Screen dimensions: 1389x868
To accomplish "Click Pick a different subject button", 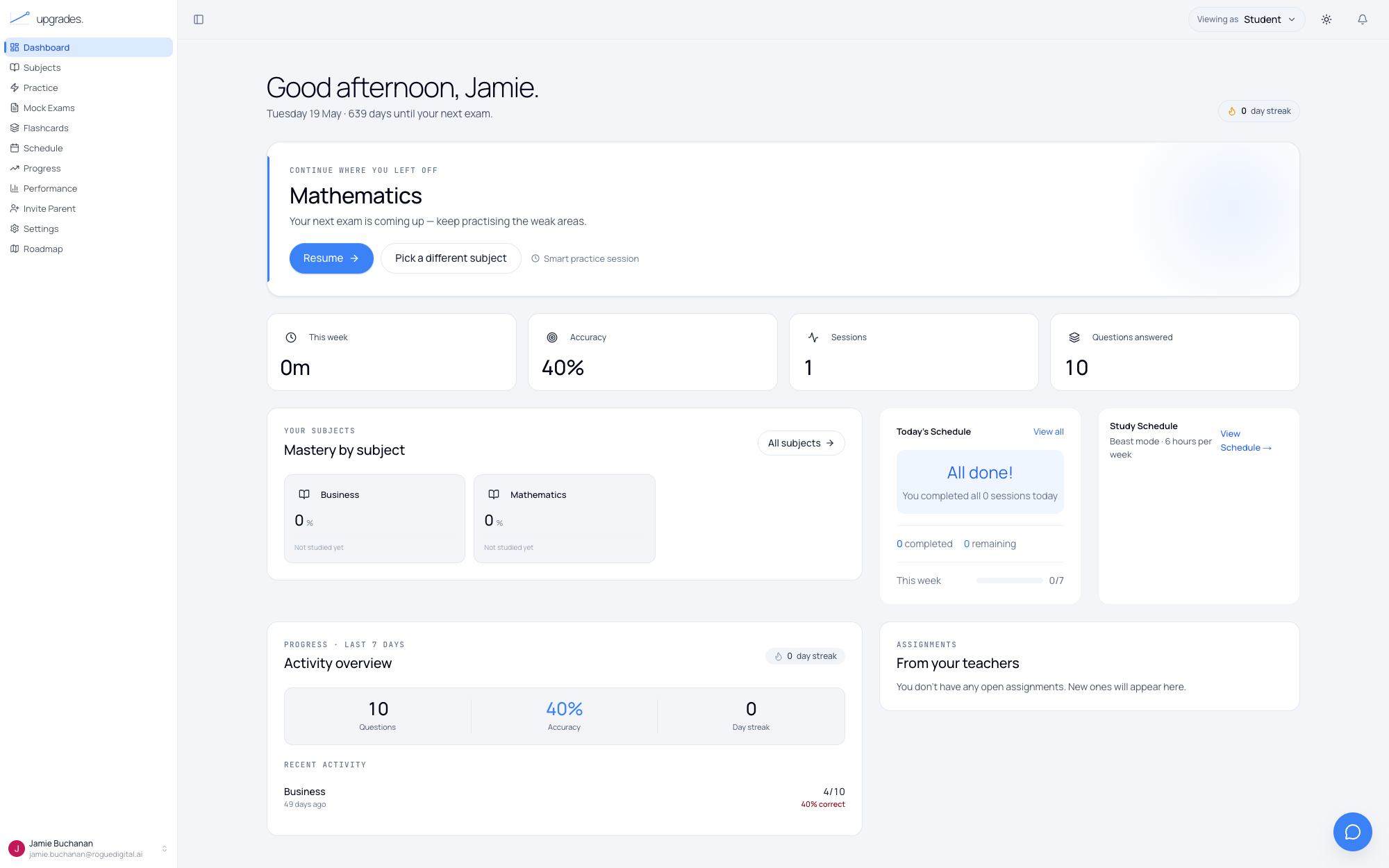I will point(451,258).
